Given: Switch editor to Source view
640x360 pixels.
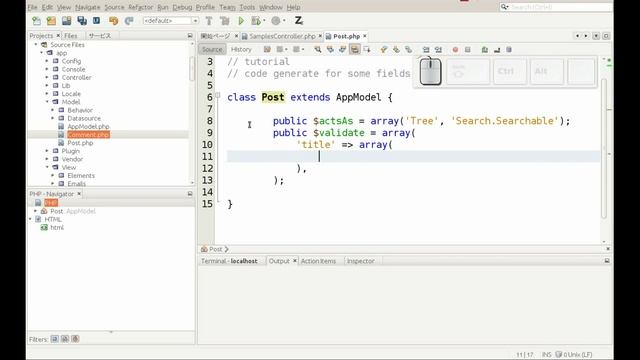Looking at the screenshot, I should 212,49.
